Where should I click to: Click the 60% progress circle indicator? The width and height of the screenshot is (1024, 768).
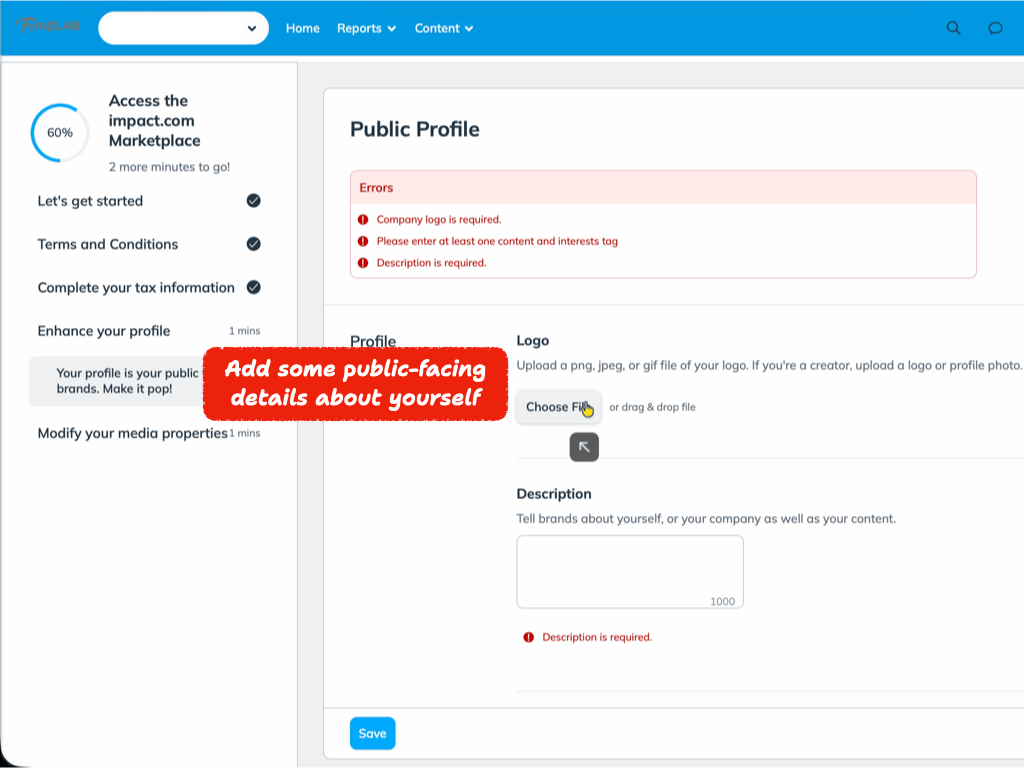point(59,132)
